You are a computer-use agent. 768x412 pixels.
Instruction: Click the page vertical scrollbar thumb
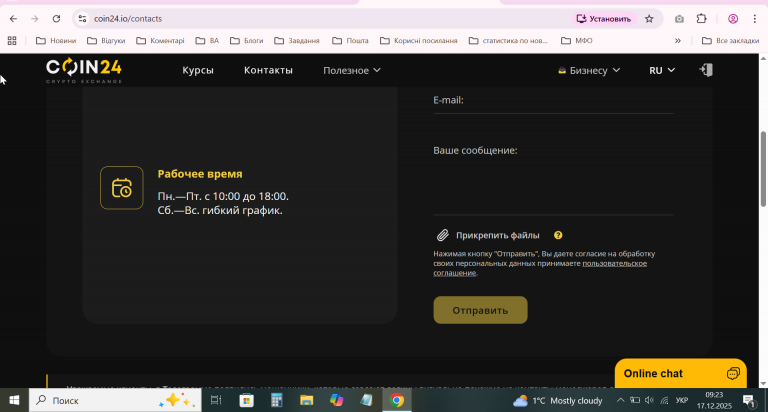763,169
